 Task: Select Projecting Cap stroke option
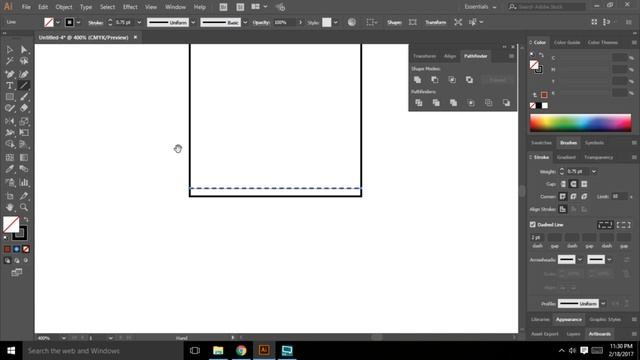(x=584, y=184)
